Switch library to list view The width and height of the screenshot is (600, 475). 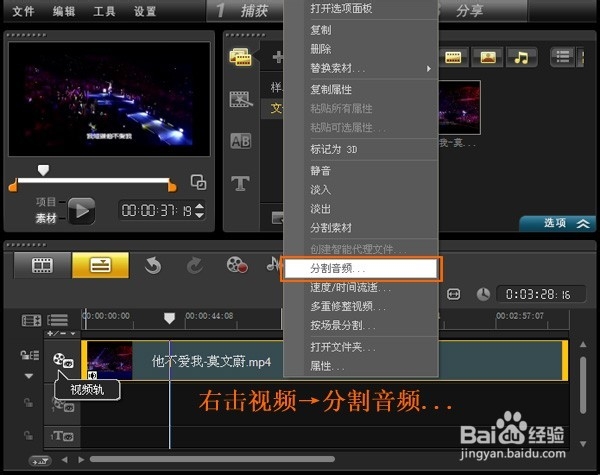click(562, 57)
